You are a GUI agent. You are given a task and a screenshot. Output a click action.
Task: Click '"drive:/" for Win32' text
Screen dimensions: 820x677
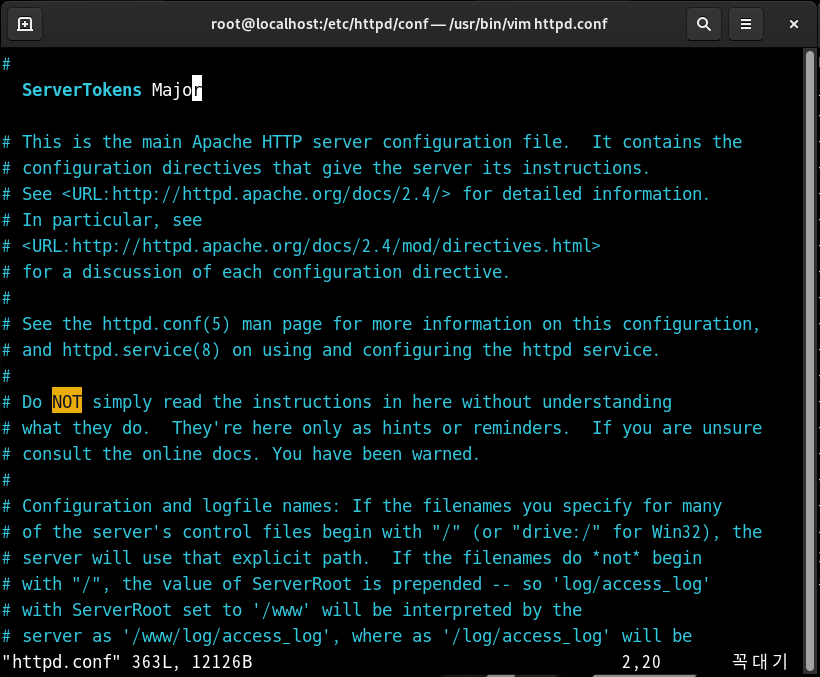(x=610, y=532)
